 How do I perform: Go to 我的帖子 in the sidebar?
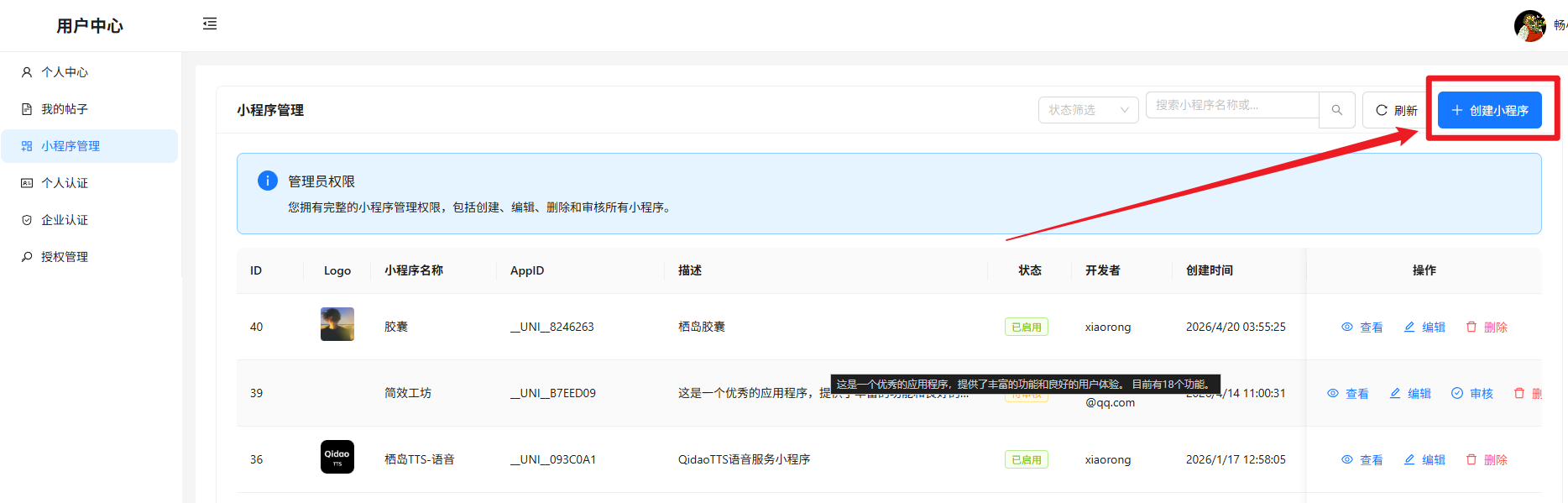coord(90,109)
